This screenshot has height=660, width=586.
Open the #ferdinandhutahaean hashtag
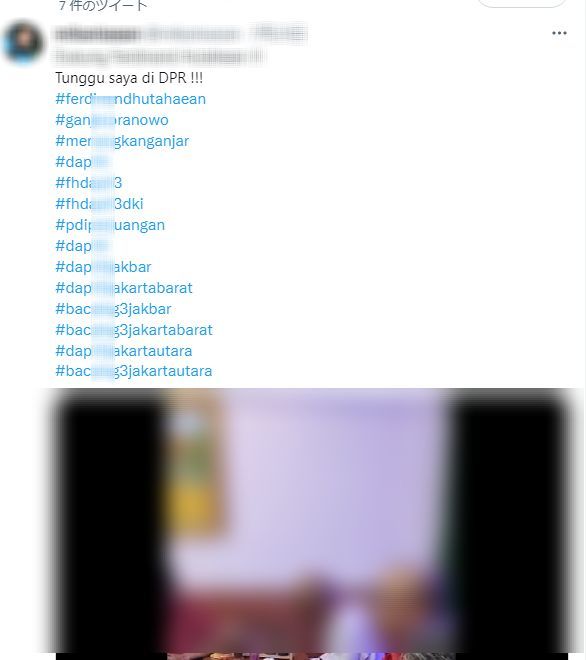(131, 99)
